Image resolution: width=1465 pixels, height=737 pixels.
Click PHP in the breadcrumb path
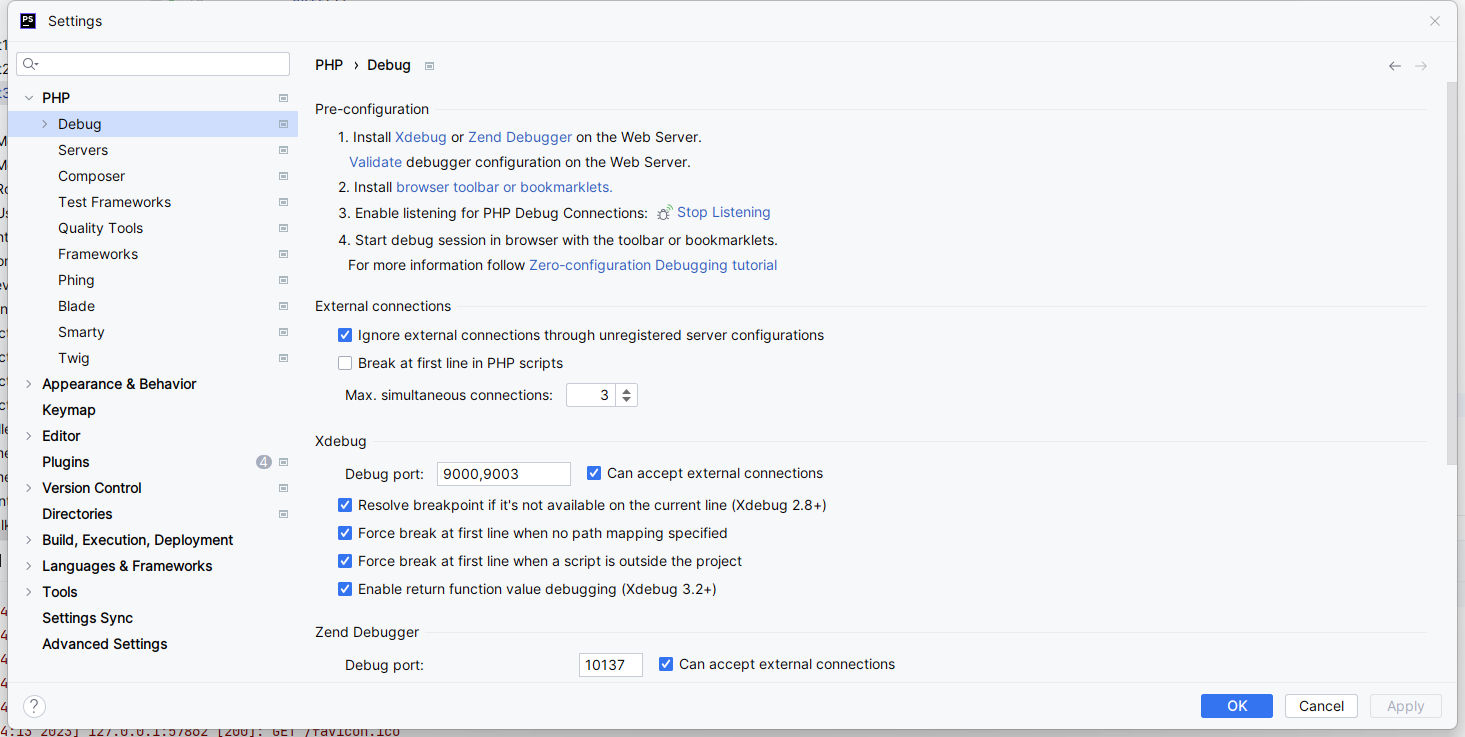329,64
